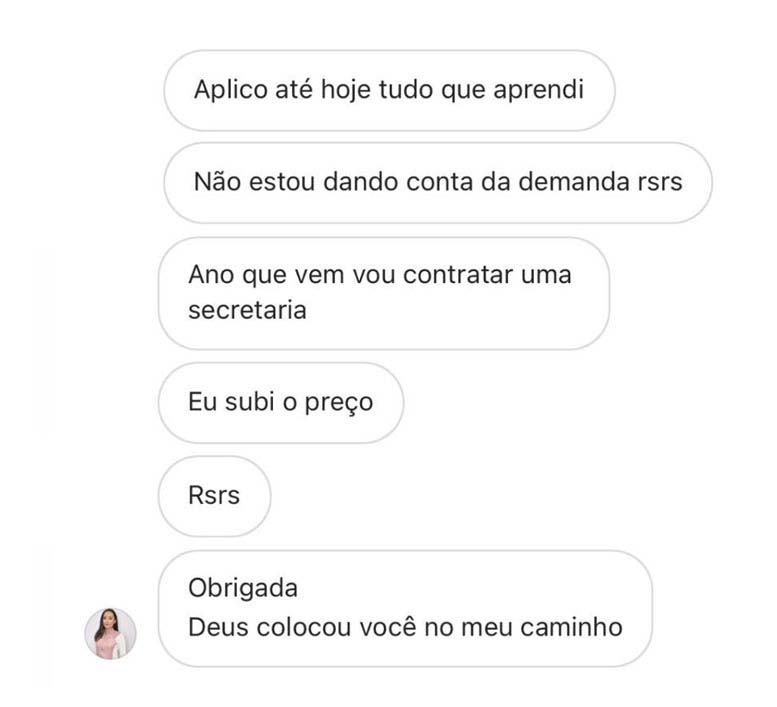Select the line 'Deus colocou você no meu caminho'
The height and width of the screenshot is (707, 777).
coord(405,627)
